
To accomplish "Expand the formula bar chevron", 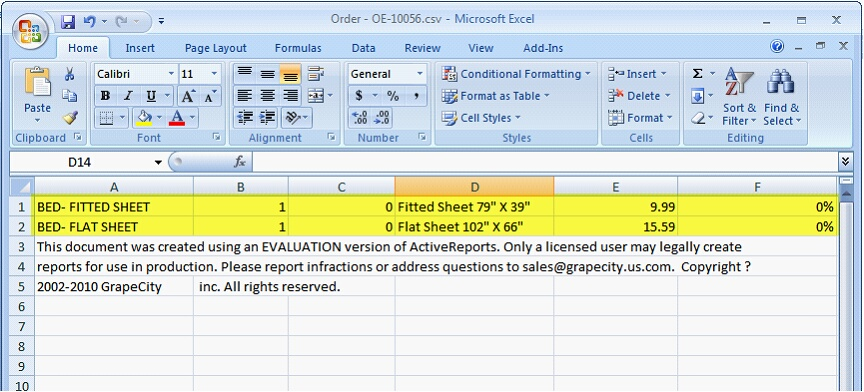I will tap(845, 162).
